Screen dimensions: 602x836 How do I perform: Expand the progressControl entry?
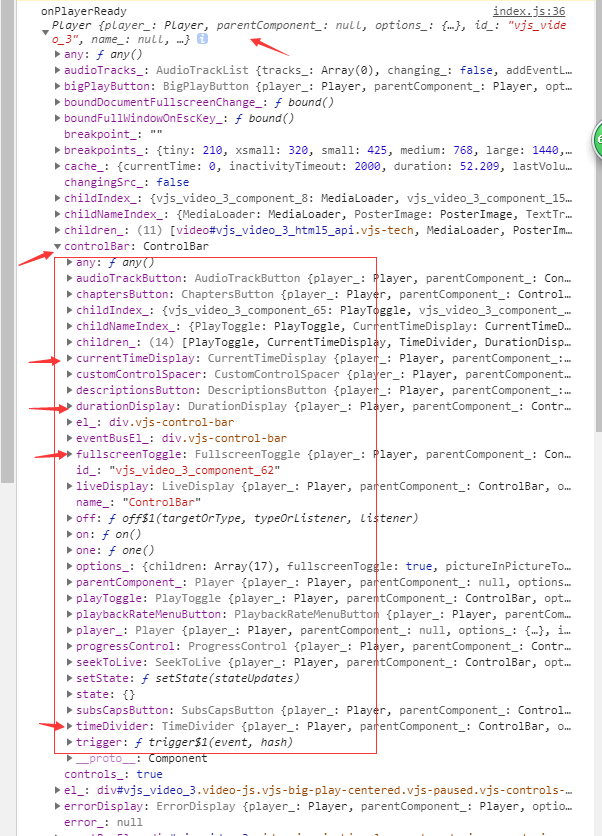point(69,646)
